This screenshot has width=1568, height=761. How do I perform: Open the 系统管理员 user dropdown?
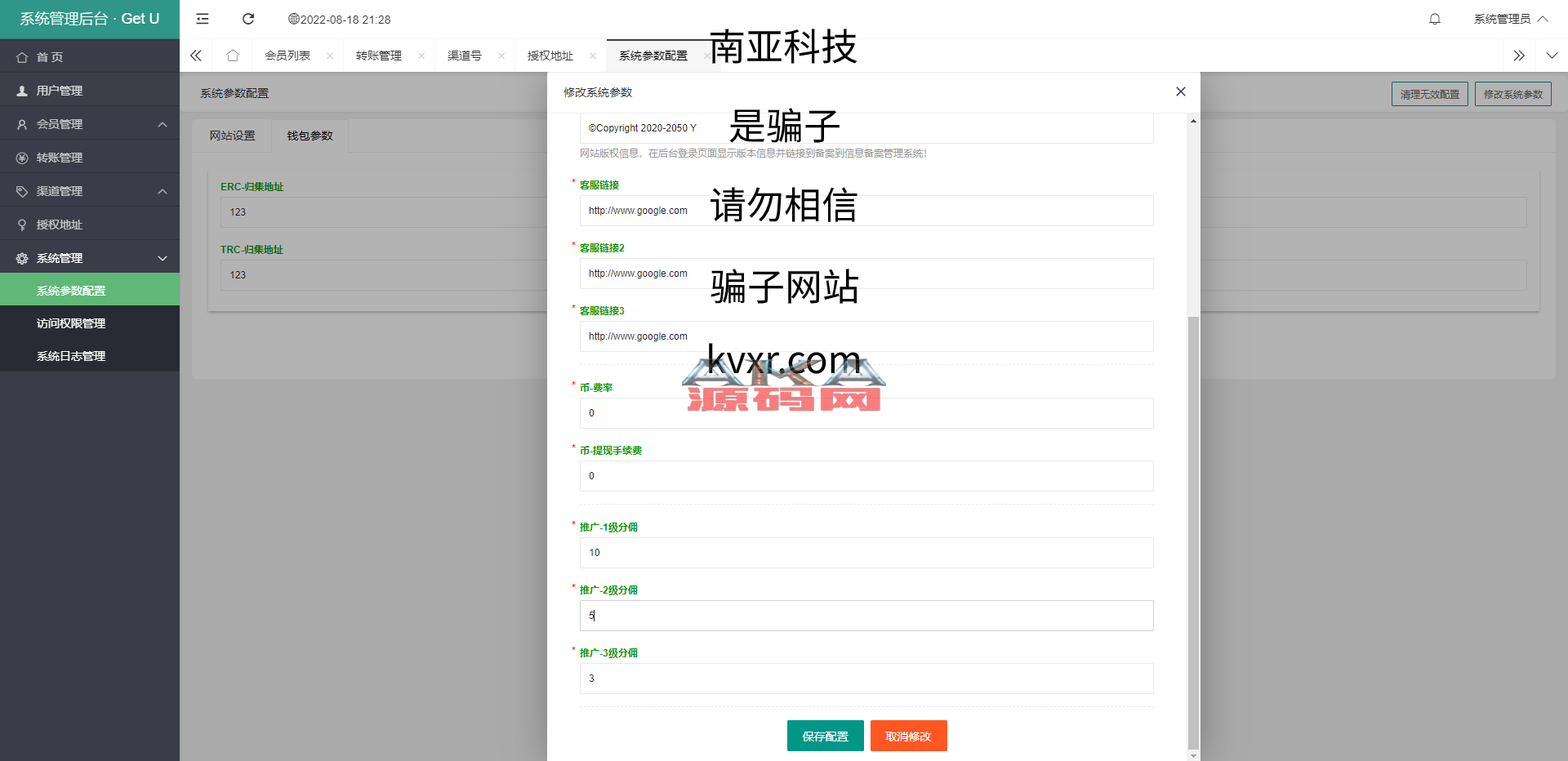[1509, 19]
